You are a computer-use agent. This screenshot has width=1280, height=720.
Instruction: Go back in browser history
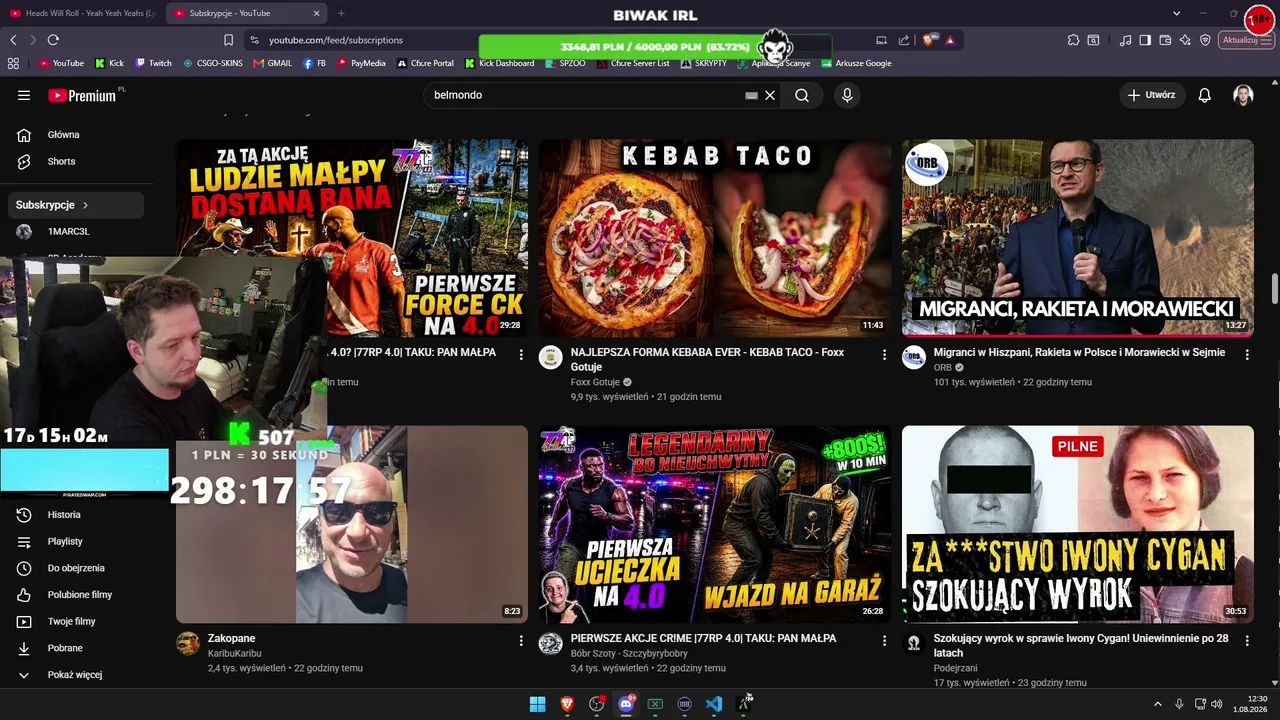point(13,40)
